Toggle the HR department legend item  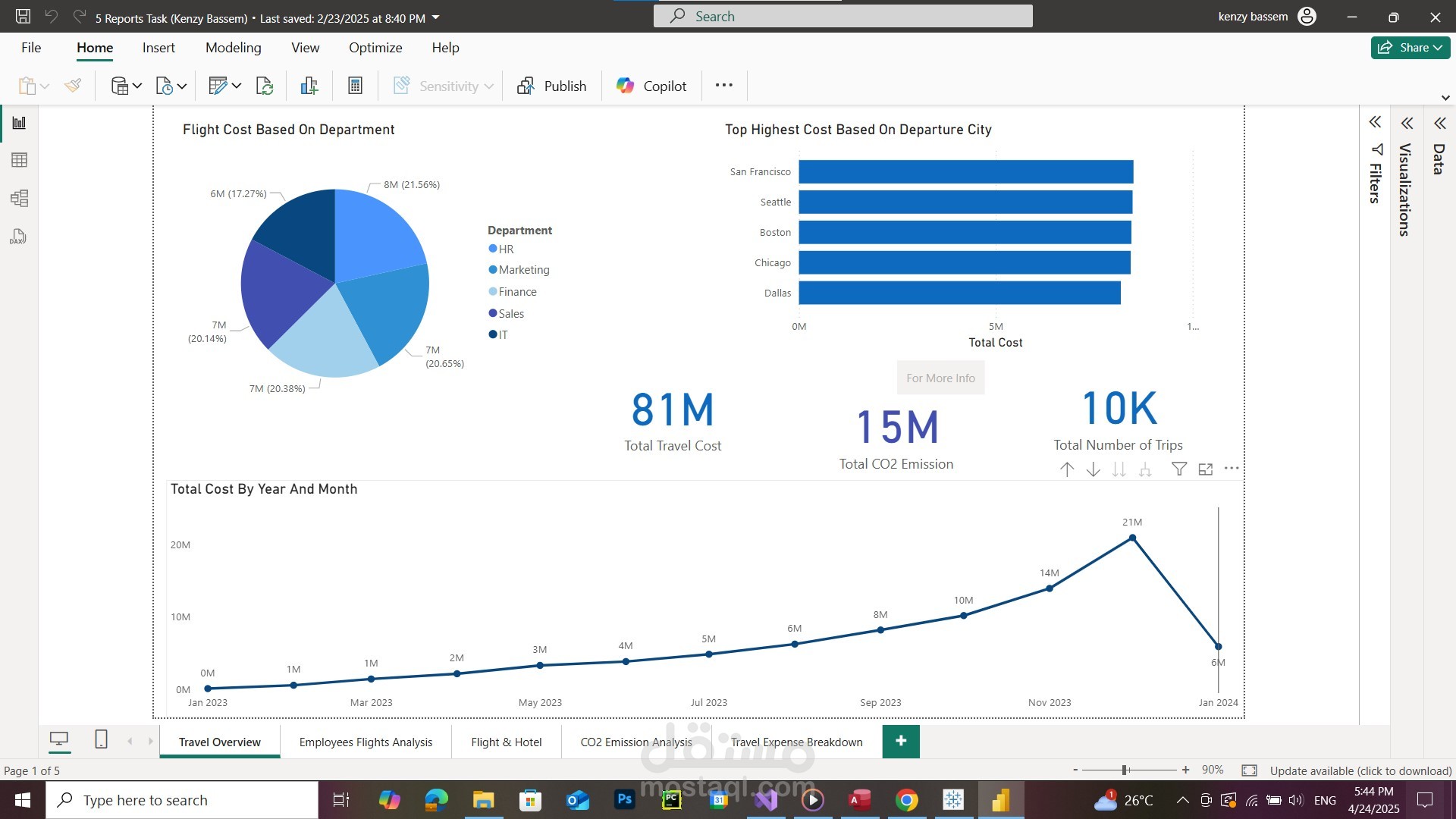click(x=501, y=249)
